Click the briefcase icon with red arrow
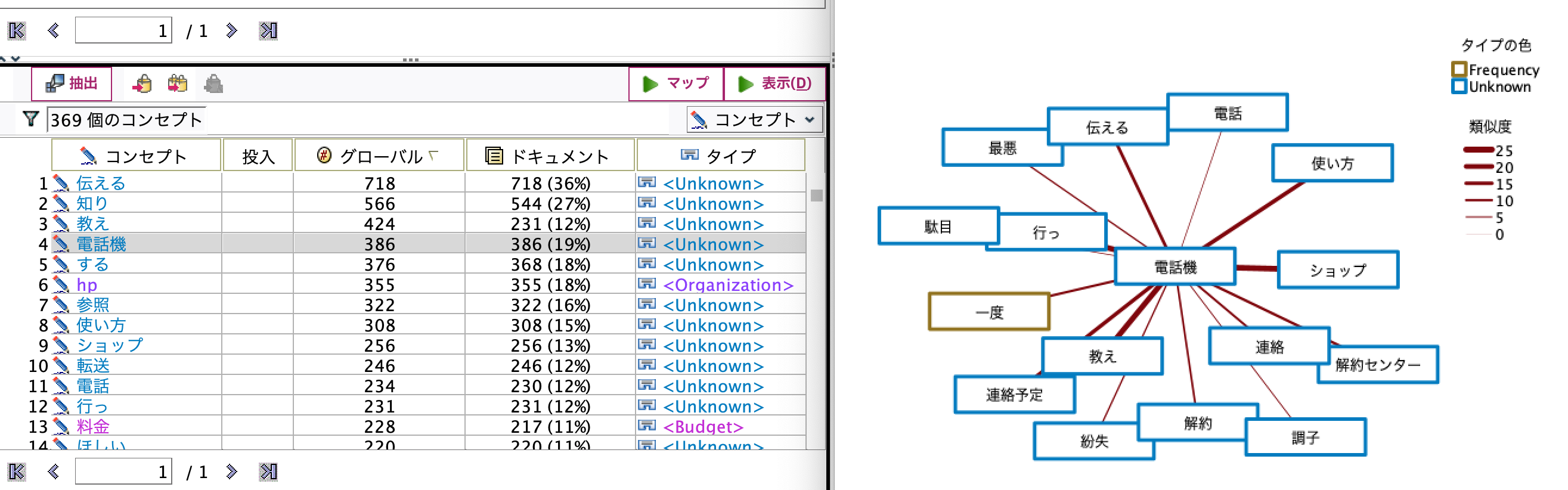This screenshot has height=490, width=1568. point(142,83)
